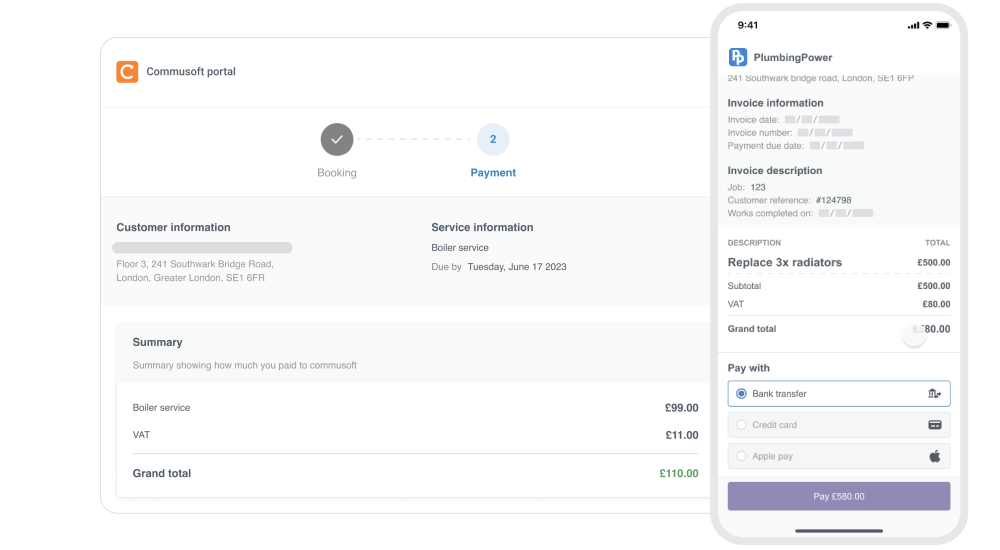
Task: Go to the Booking step label
Action: [337, 173]
